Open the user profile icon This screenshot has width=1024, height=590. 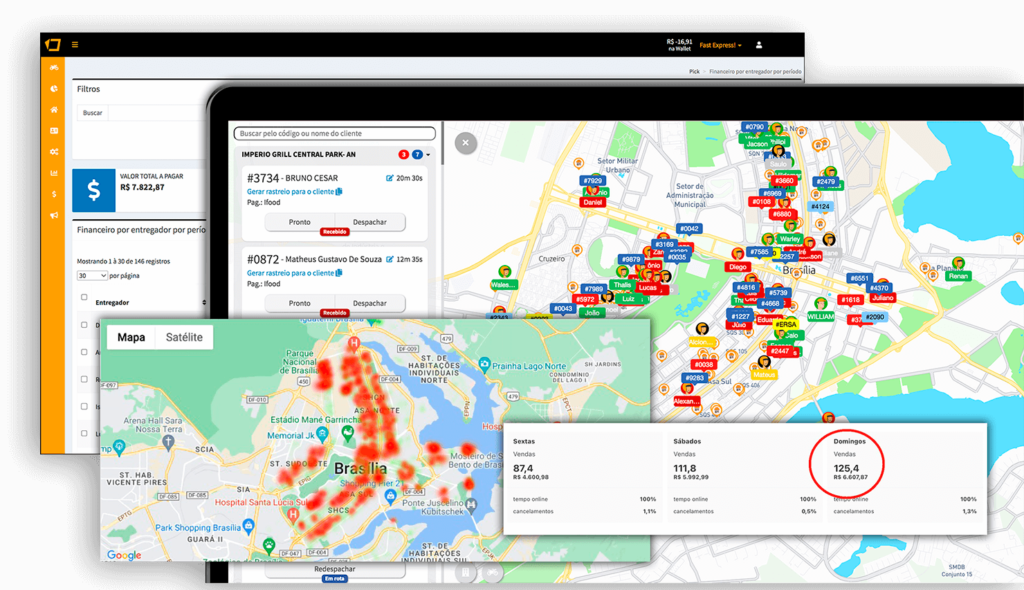tap(759, 45)
